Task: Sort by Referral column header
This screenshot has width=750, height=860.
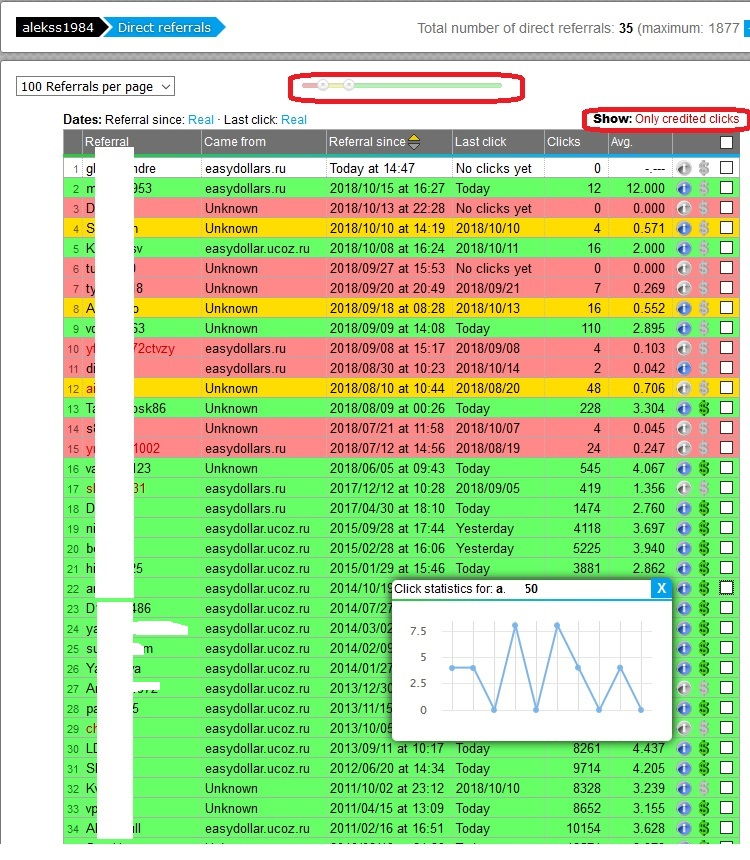Action: pos(106,142)
